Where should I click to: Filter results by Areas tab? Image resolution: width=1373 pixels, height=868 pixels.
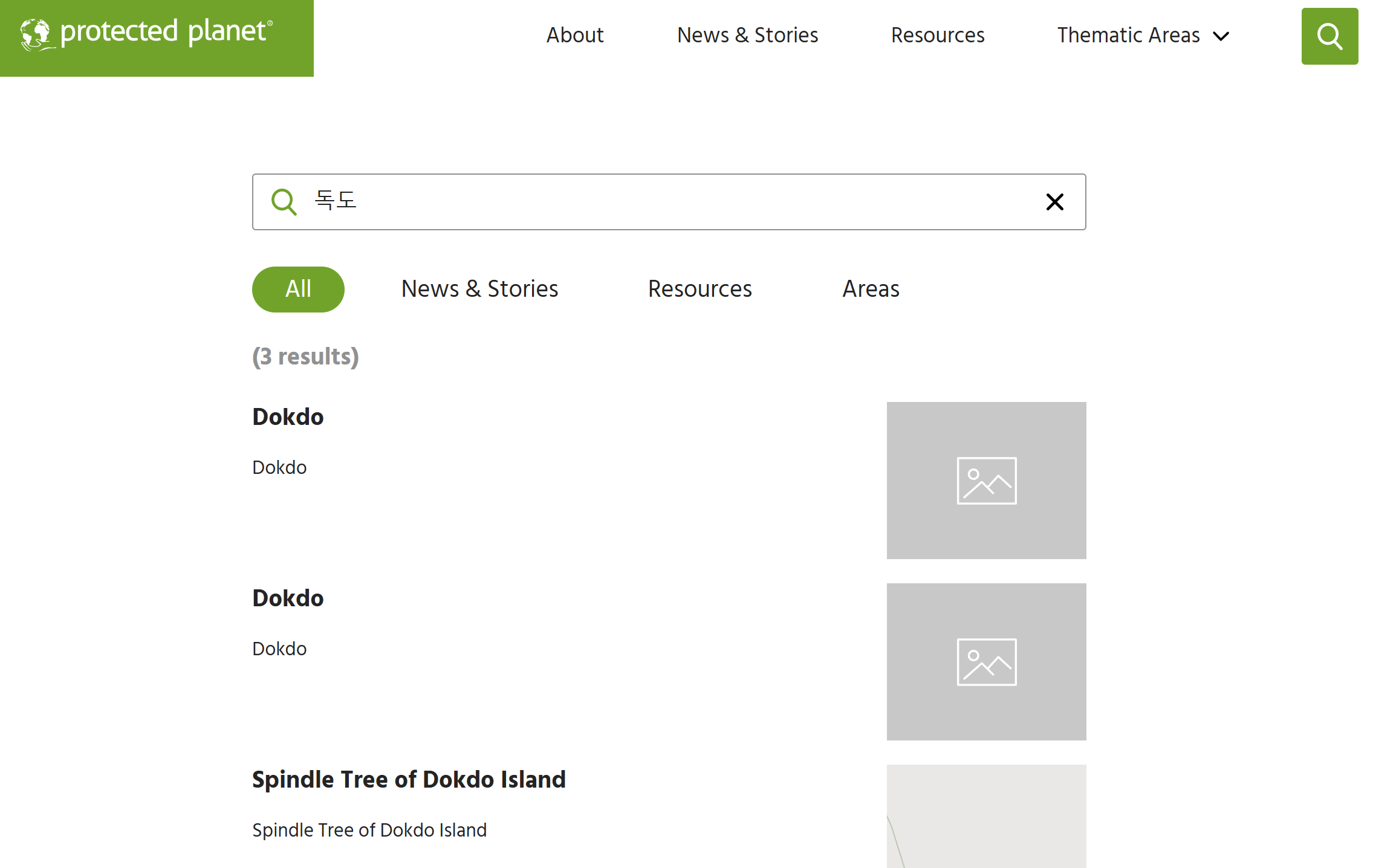click(x=871, y=289)
